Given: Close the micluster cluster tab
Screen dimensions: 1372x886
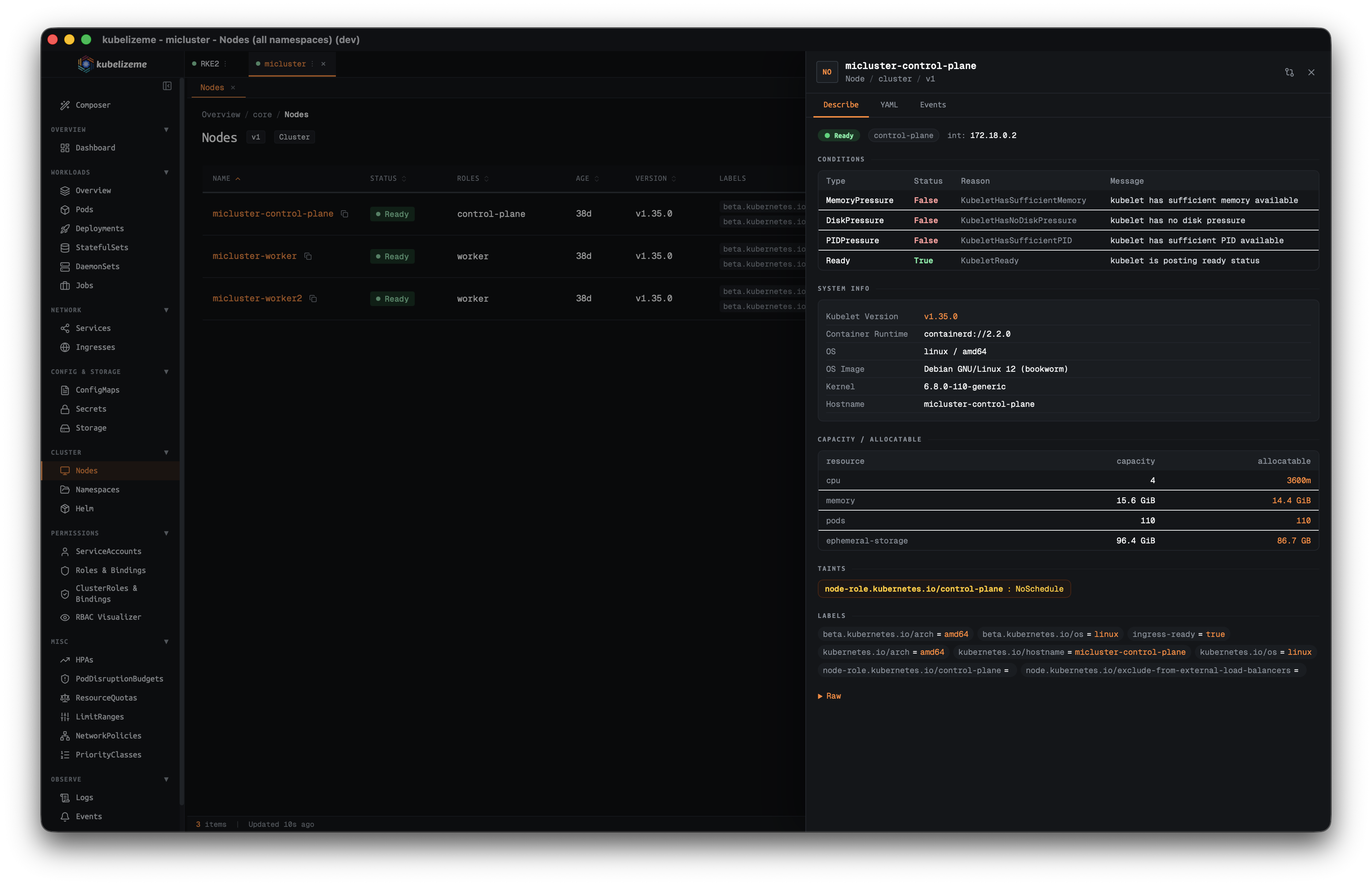Looking at the screenshot, I should (323, 64).
